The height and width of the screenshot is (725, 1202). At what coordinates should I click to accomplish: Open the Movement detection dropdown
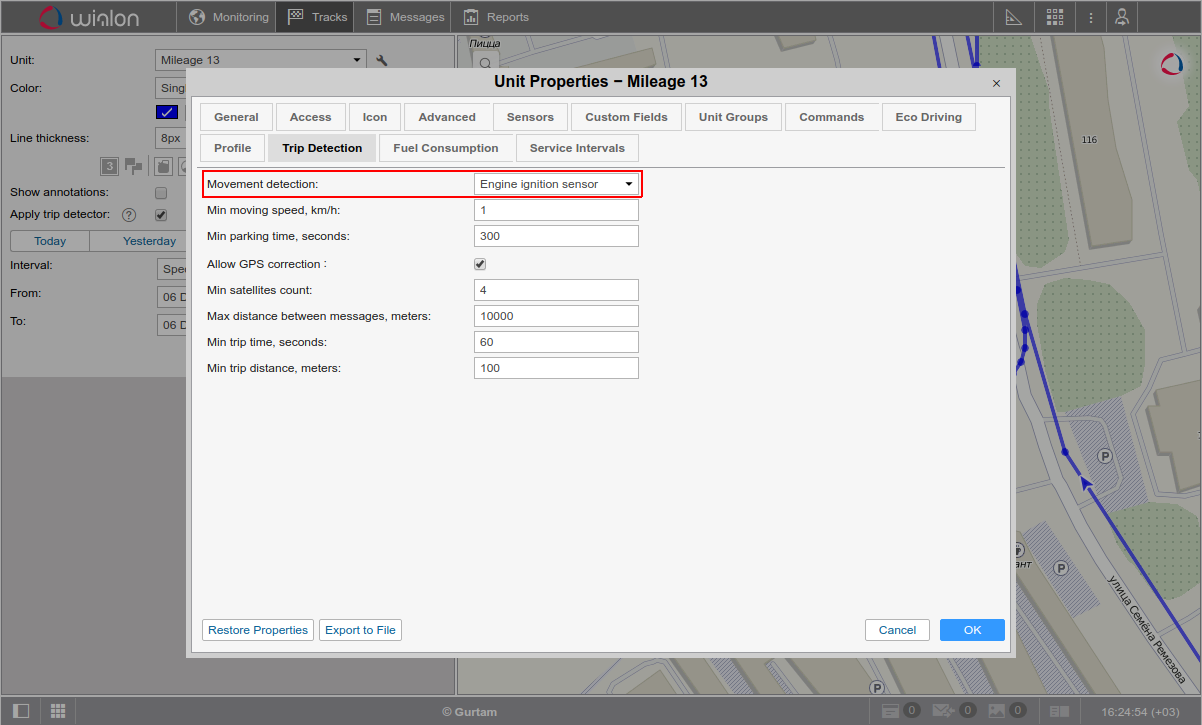tap(556, 184)
